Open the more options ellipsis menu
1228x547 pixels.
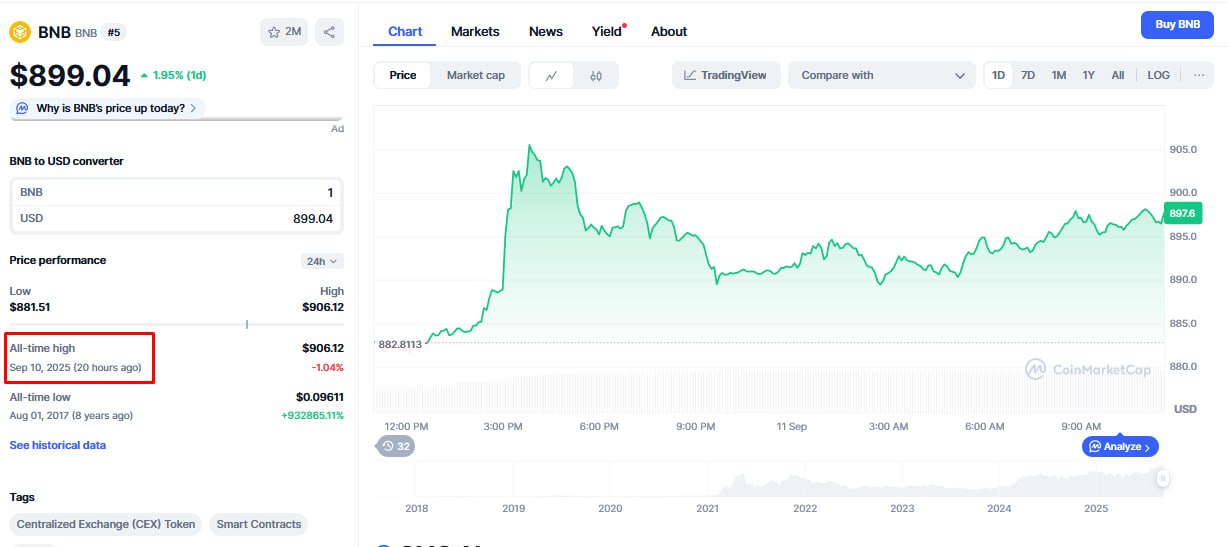(x=1199, y=75)
